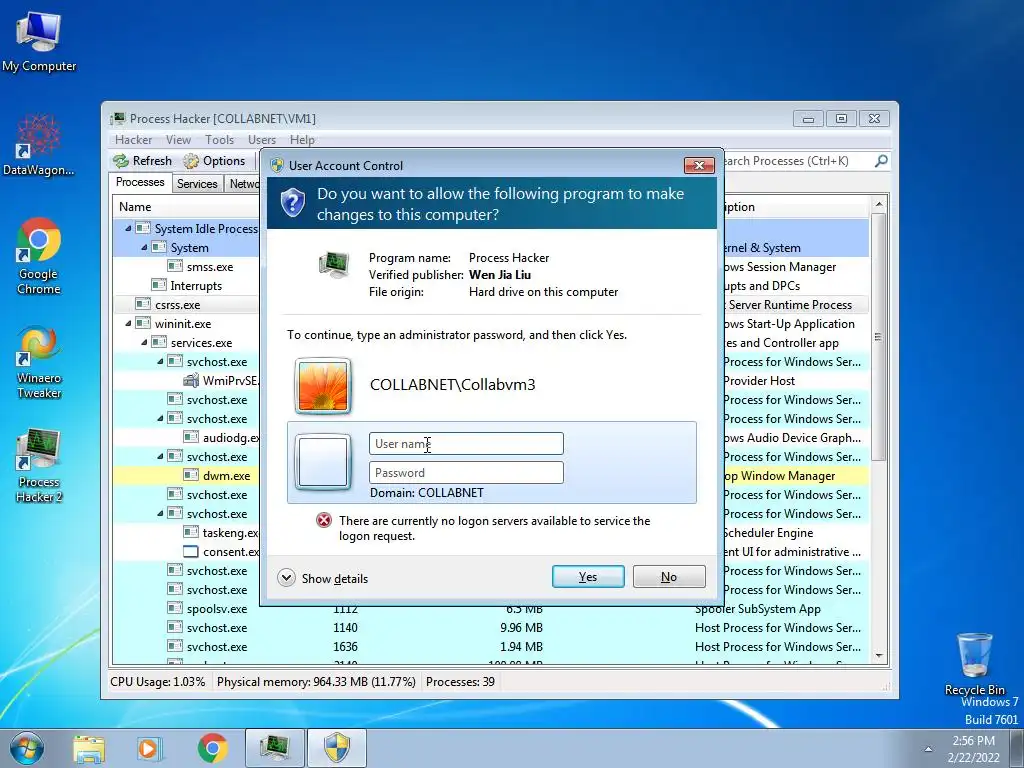Show hidden system tray icons

pos(928,749)
